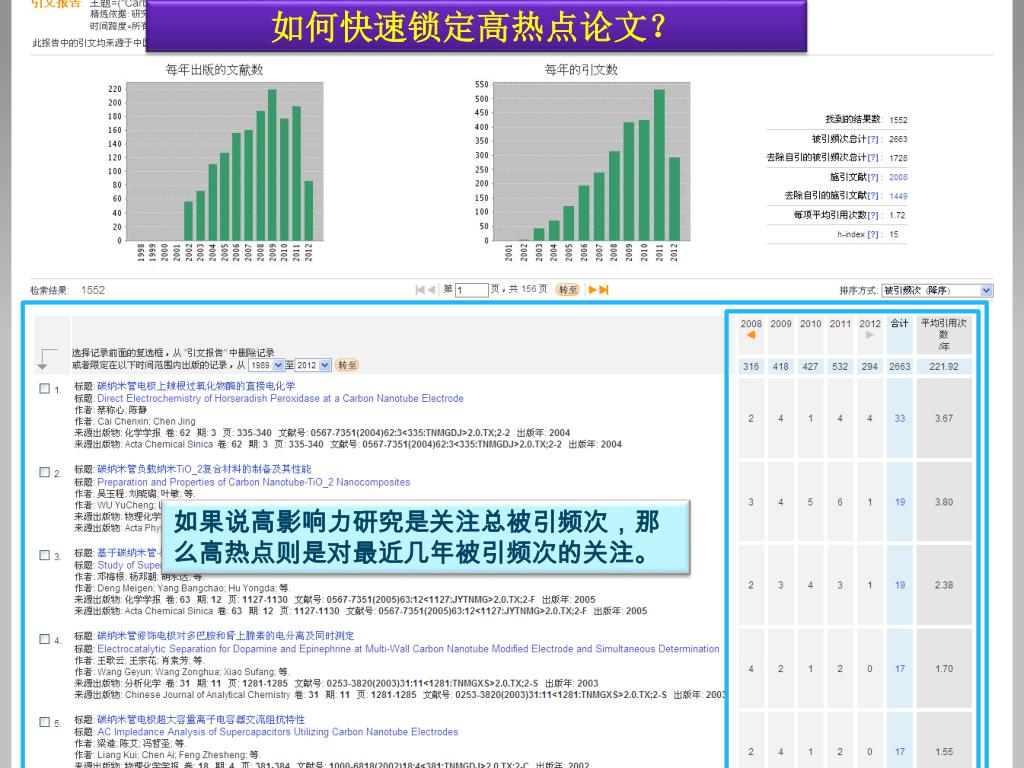1024x768 pixels.
Task: Open the start year dropdown showing 1989
Action: [266, 365]
